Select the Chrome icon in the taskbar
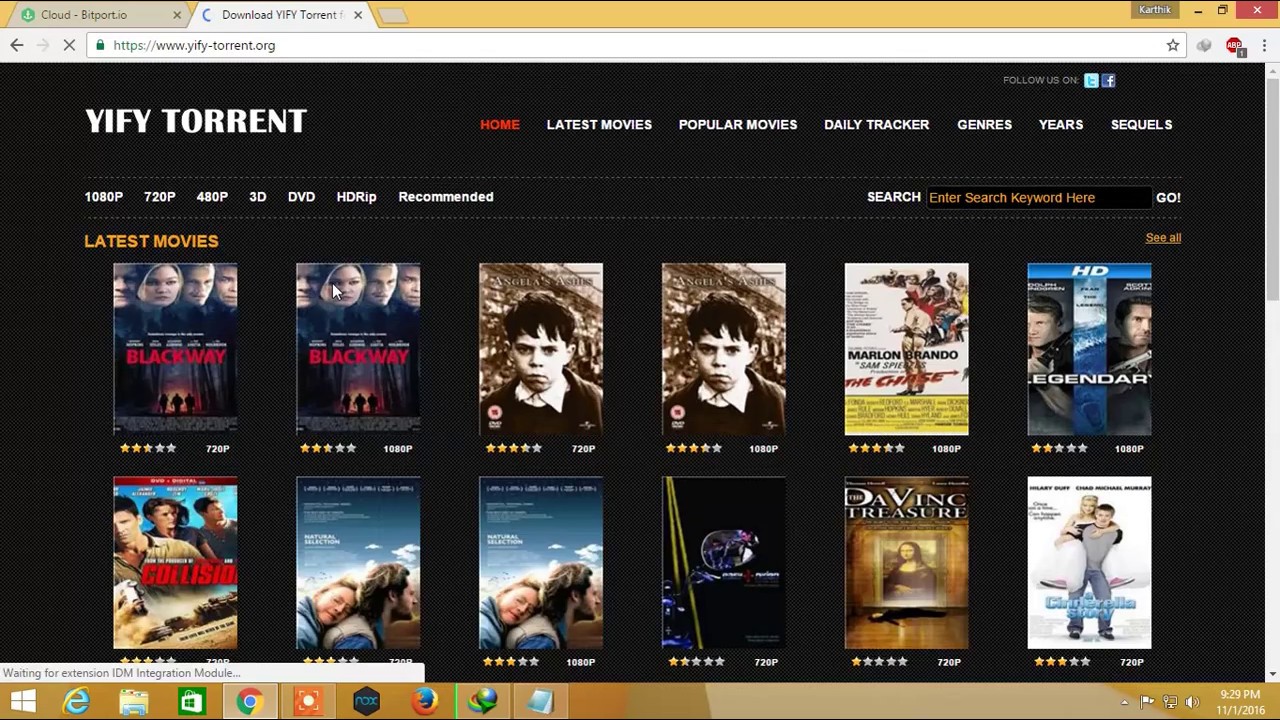Screen dimensions: 1280x720 [x=249, y=702]
